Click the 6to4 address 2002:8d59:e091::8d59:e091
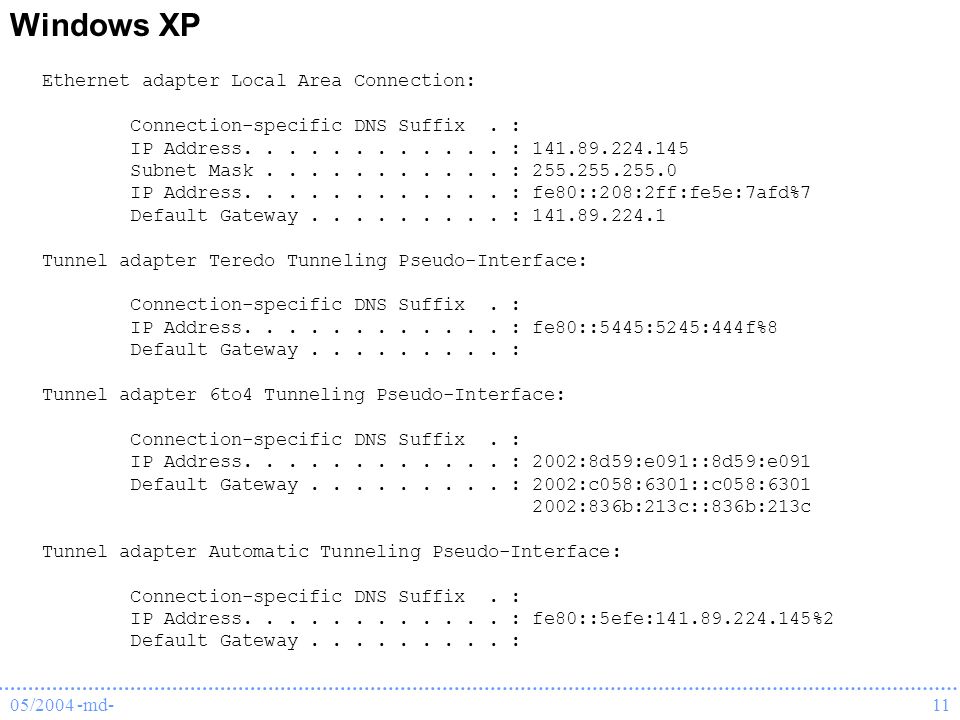Screen dimensions: 960x720 click(671, 462)
